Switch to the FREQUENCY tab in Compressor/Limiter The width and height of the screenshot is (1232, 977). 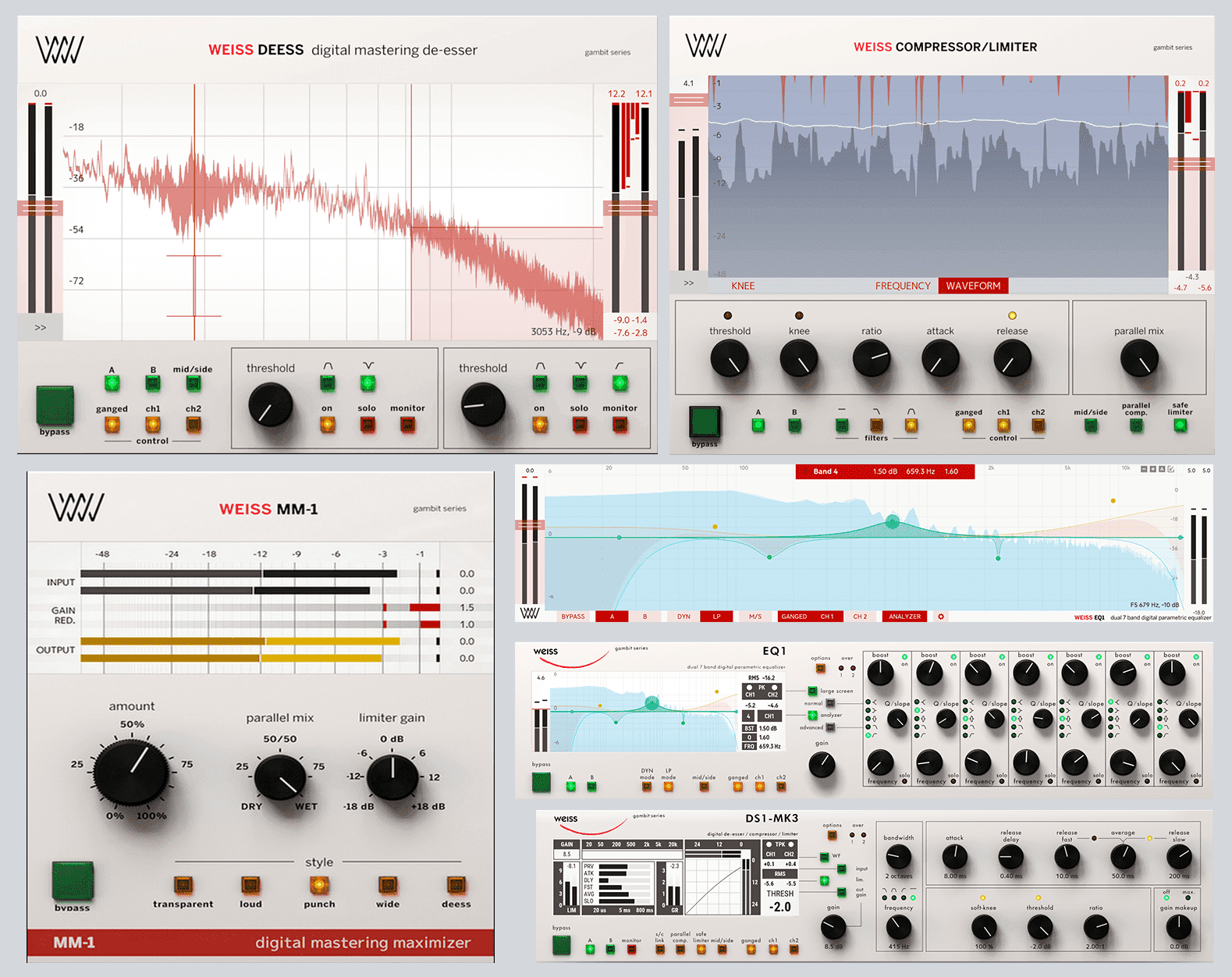pyautogui.click(x=903, y=286)
